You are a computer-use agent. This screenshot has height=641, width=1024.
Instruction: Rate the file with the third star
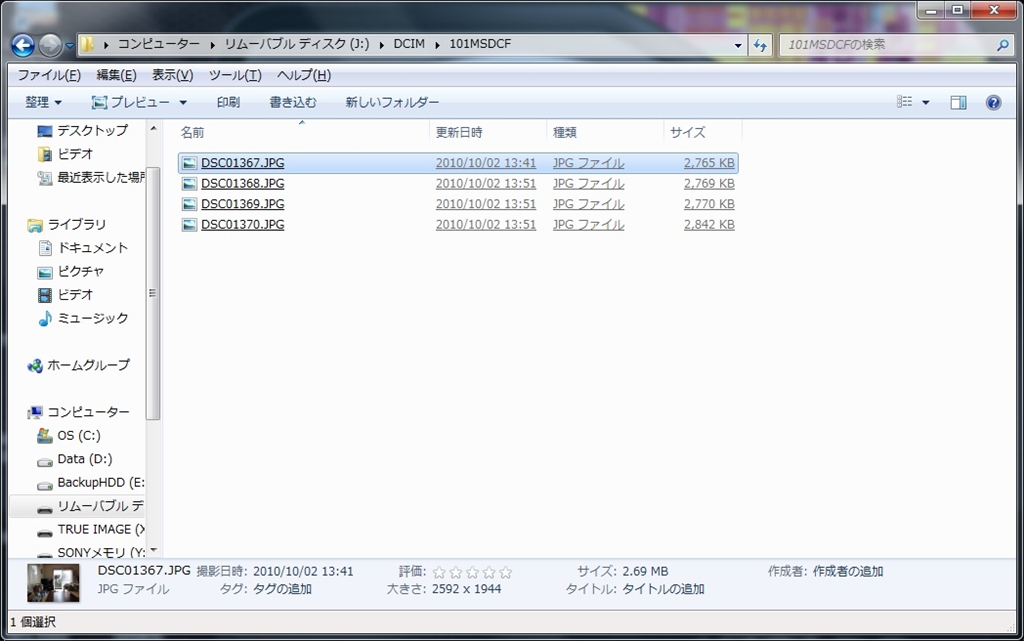click(x=472, y=572)
